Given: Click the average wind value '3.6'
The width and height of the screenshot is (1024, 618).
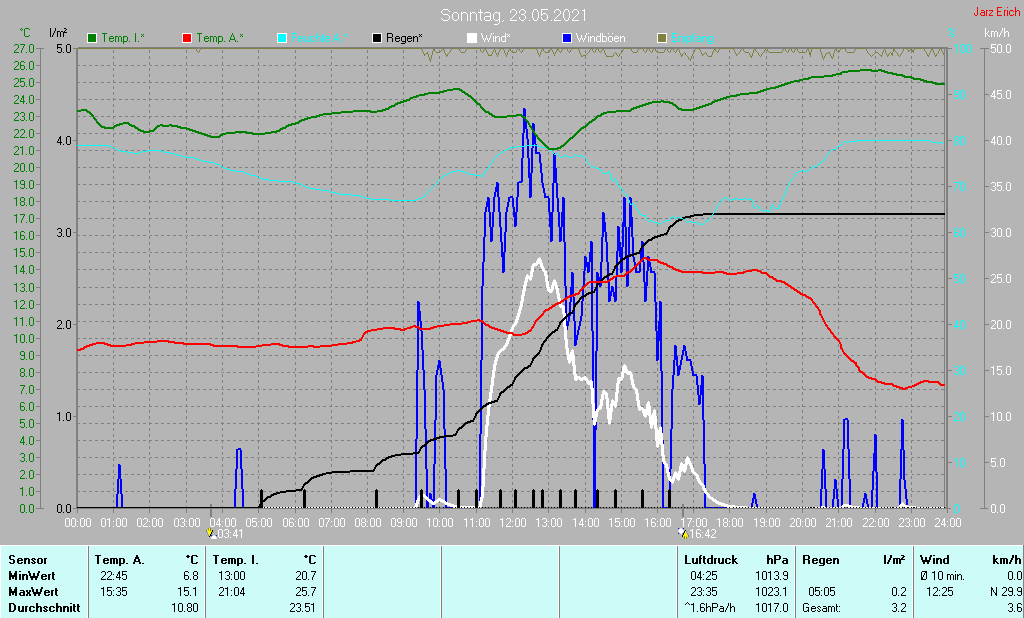Looking at the screenshot, I should click(1014, 608).
